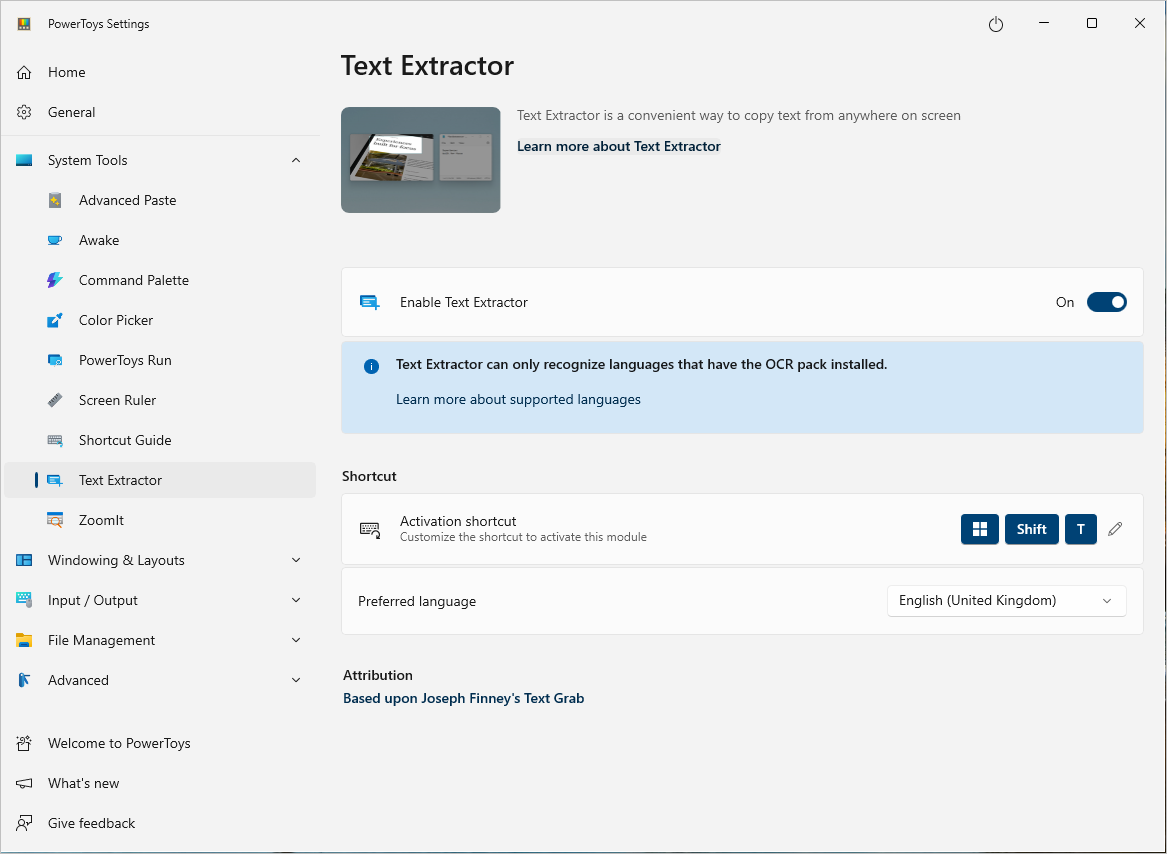Click the PowerToys app logo icon

tap(24, 24)
